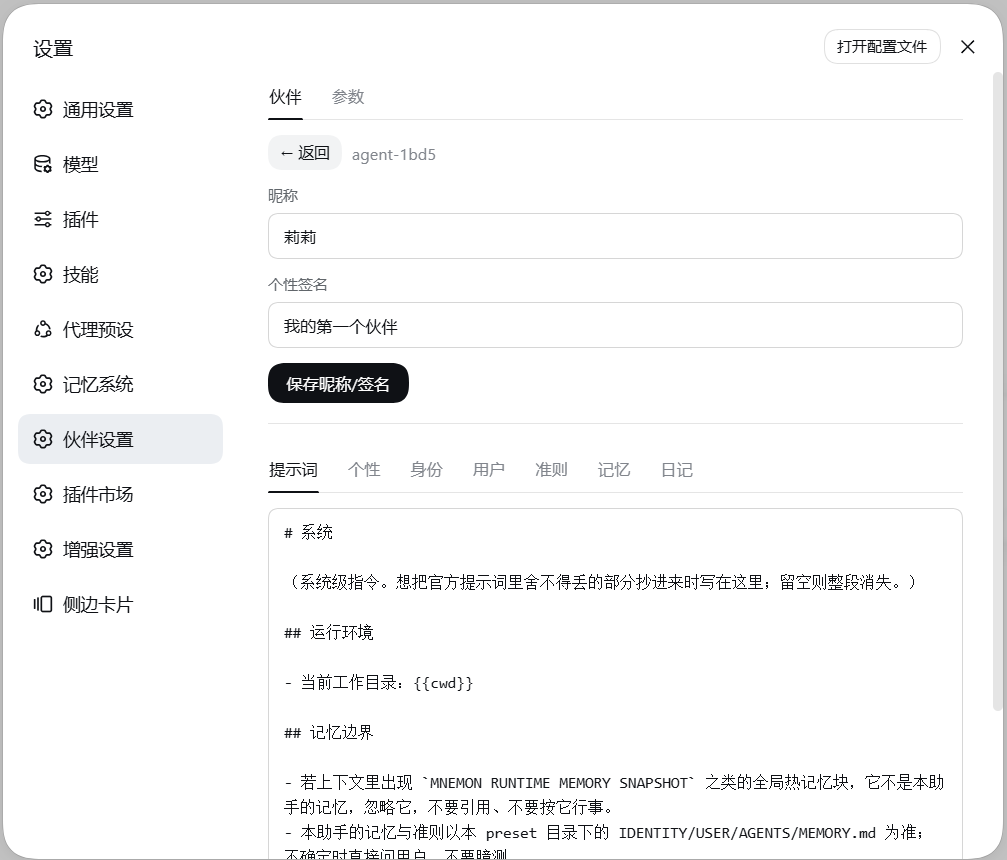
Task: Click the 侧边卡片 panel icon
Action: coord(42,604)
